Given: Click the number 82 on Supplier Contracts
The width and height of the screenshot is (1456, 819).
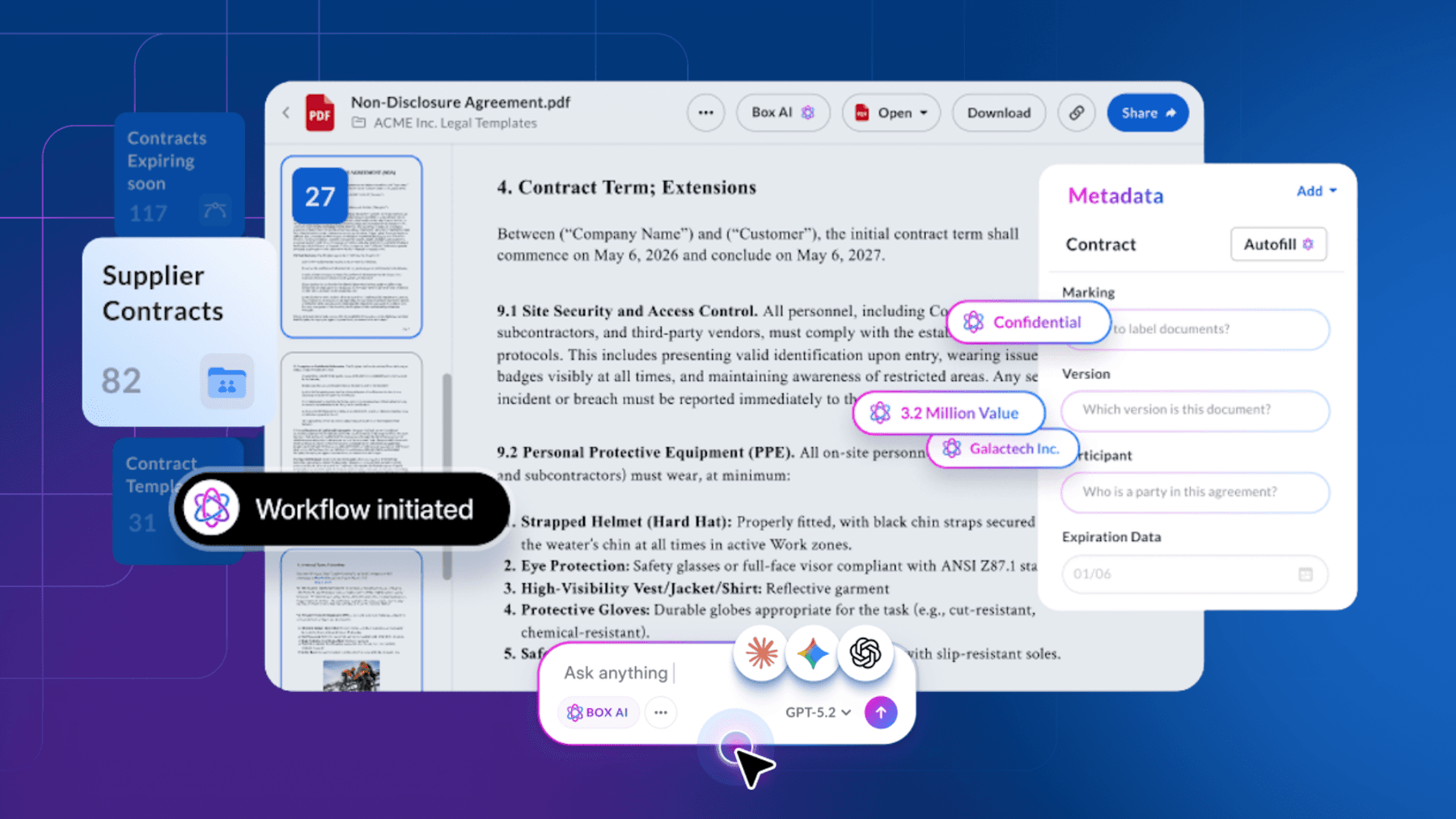Looking at the screenshot, I should click(121, 381).
